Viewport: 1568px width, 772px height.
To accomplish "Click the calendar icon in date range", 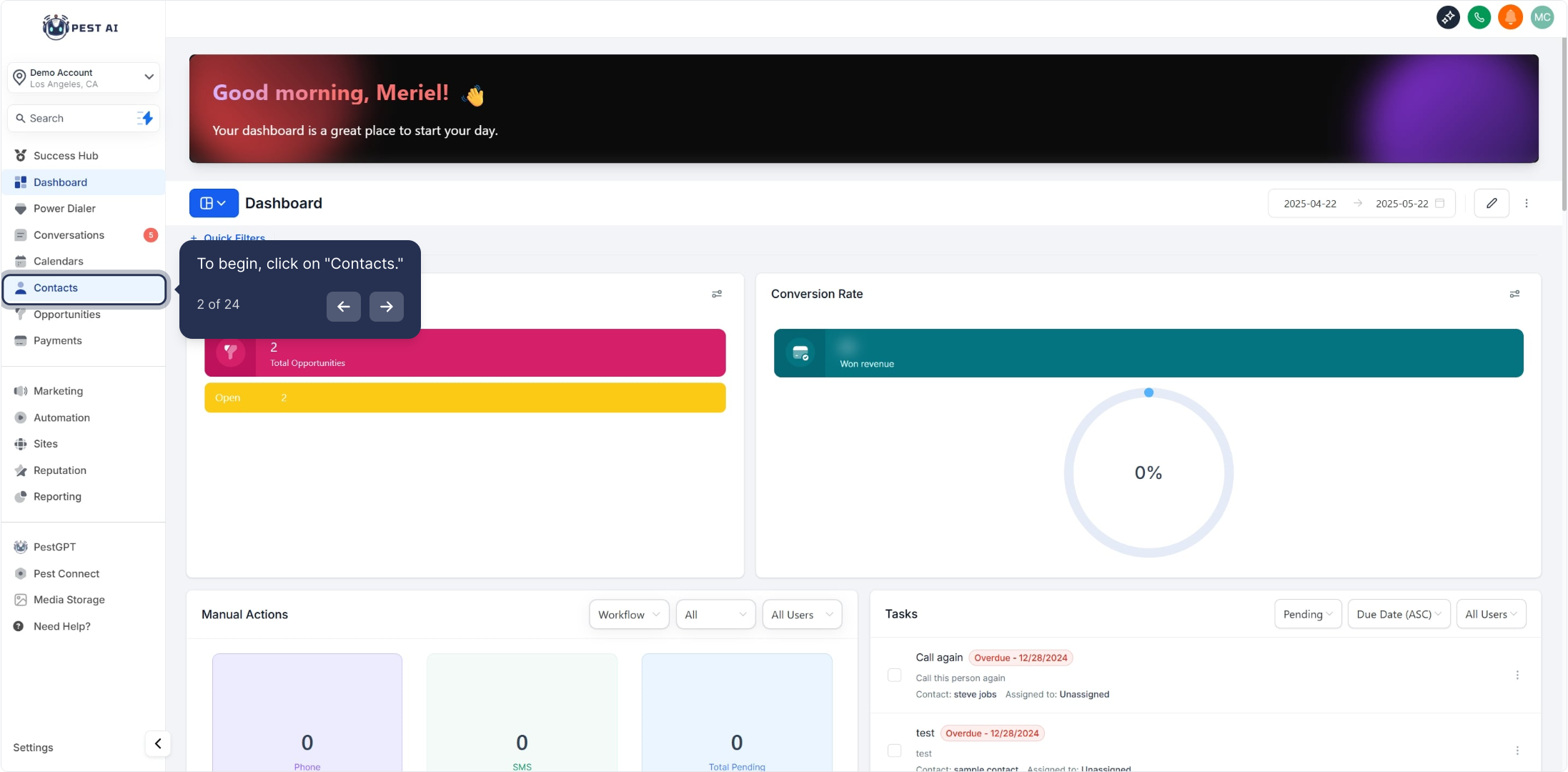I will [x=1440, y=203].
